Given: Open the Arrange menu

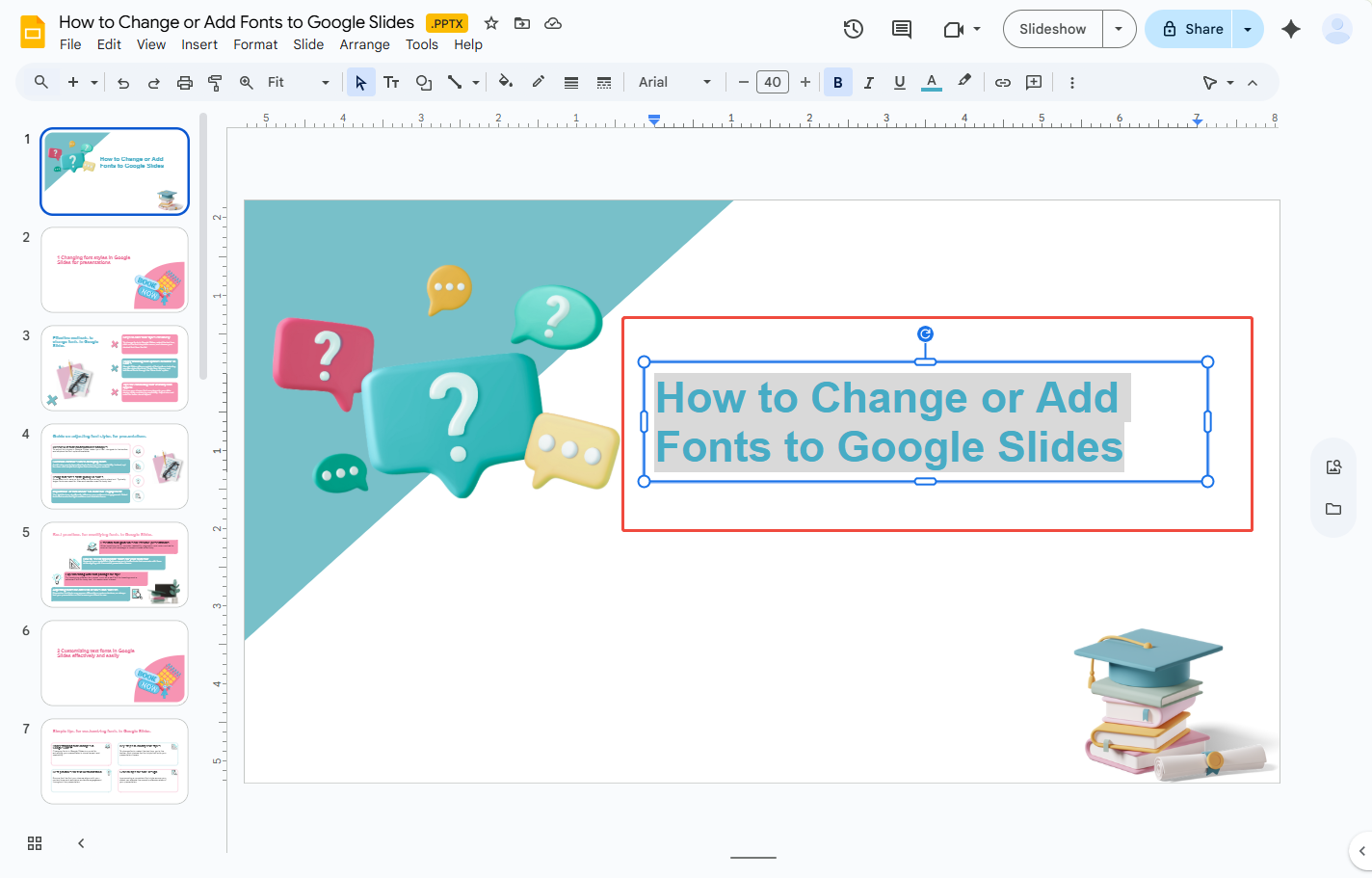Looking at the screenshot, I should [364, 44].
